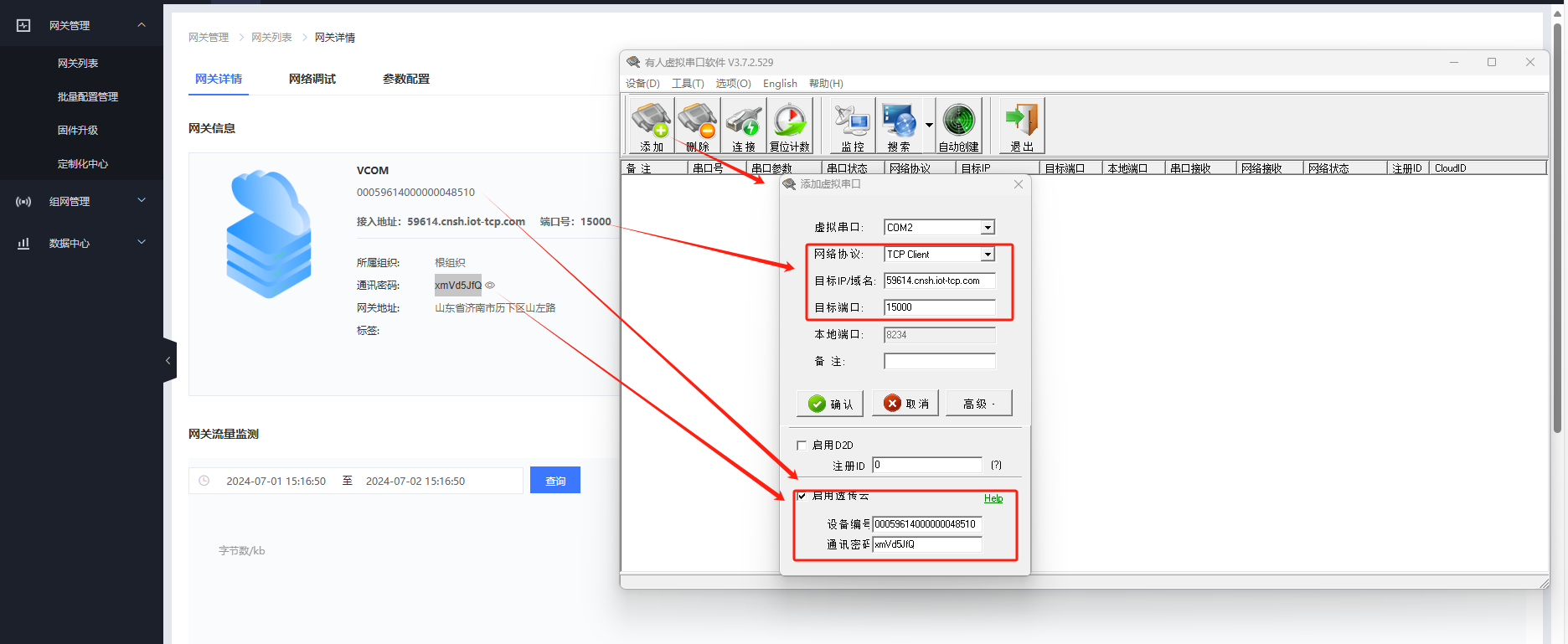Click the 退出 exit toolbar icon

click(1022, 126)
